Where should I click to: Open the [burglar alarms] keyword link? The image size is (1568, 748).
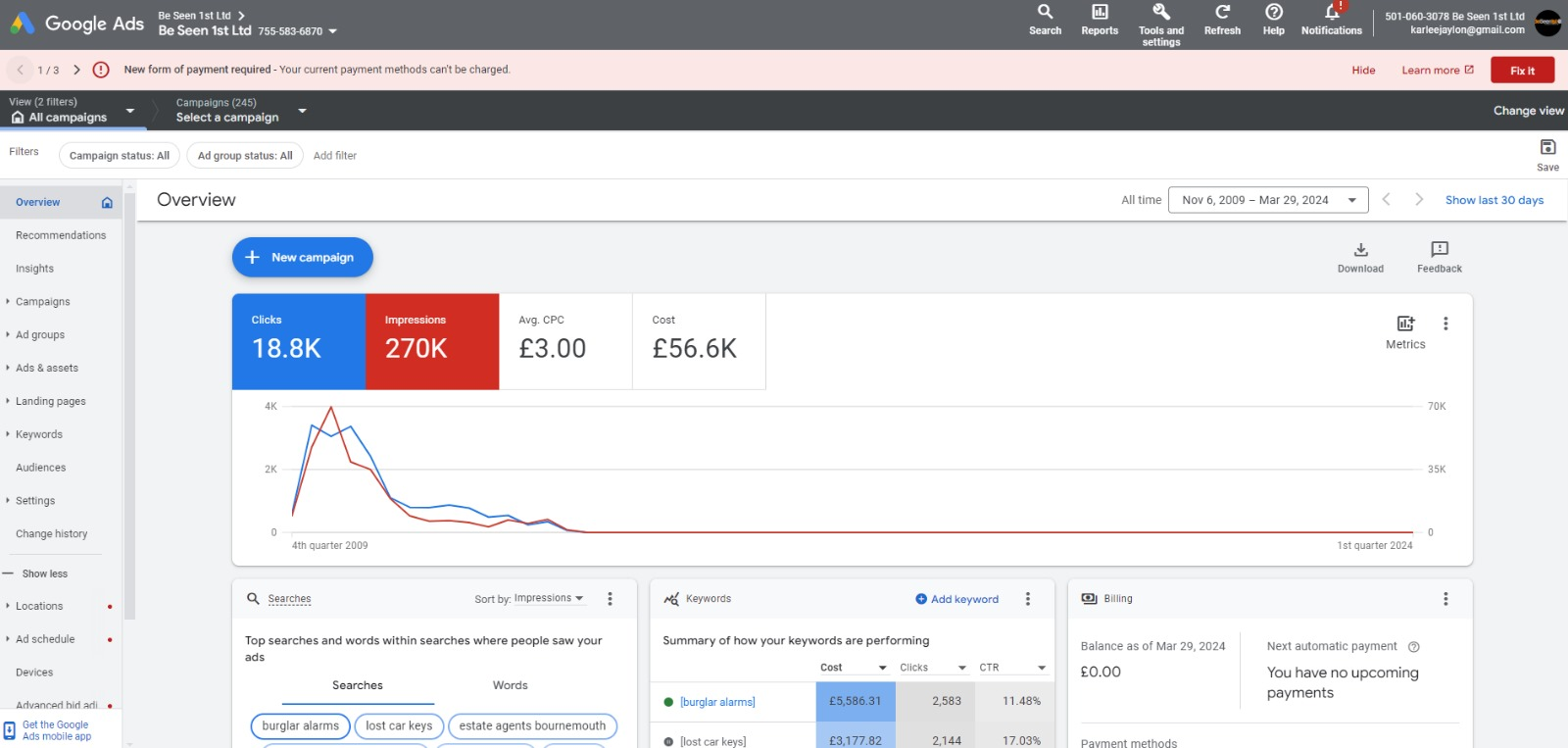[717, 702]
